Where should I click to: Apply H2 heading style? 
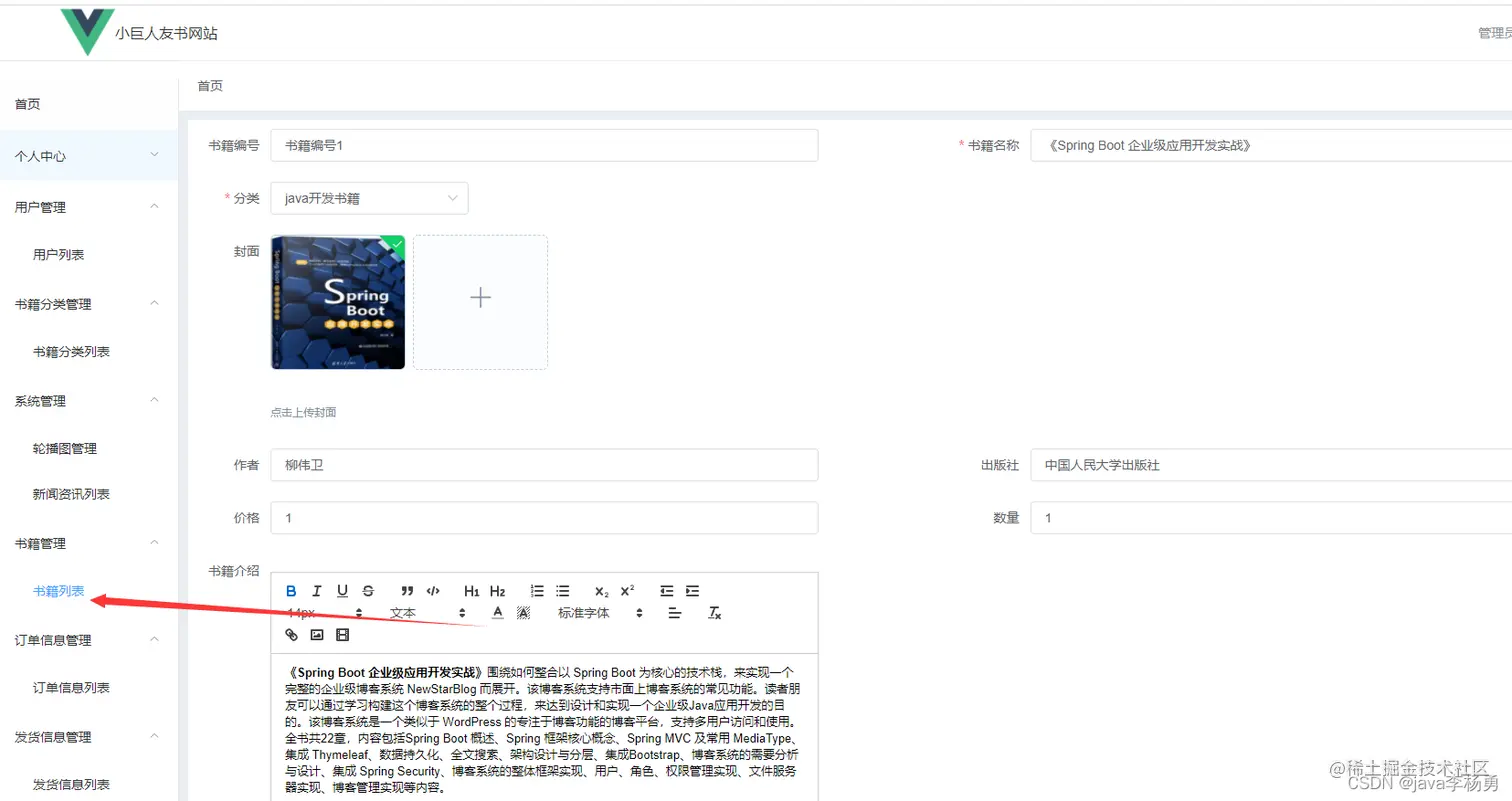point(498,591)
